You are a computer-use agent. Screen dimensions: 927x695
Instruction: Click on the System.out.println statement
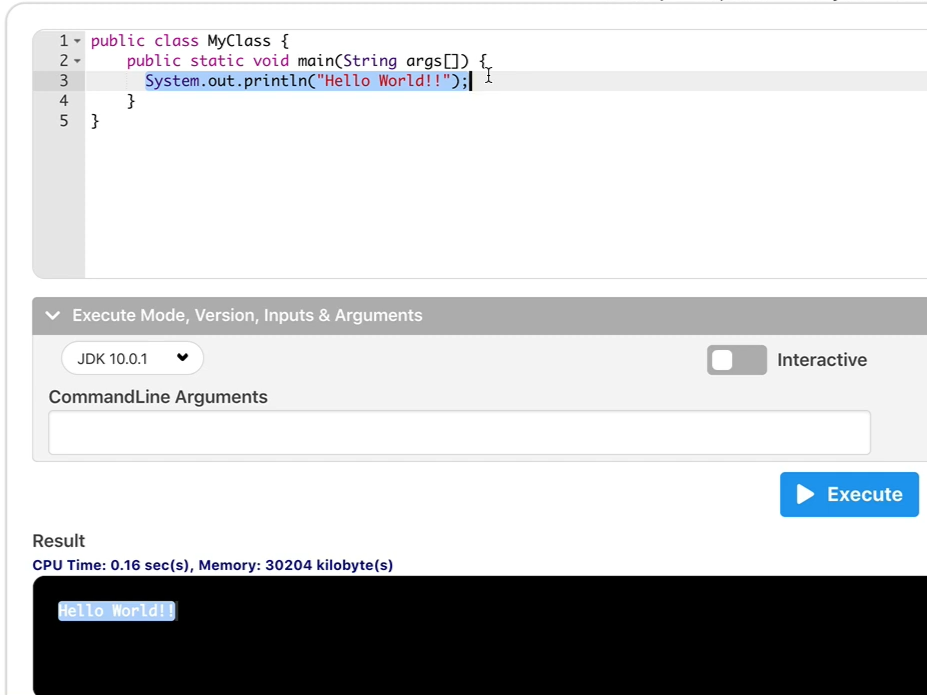(306, 81)
